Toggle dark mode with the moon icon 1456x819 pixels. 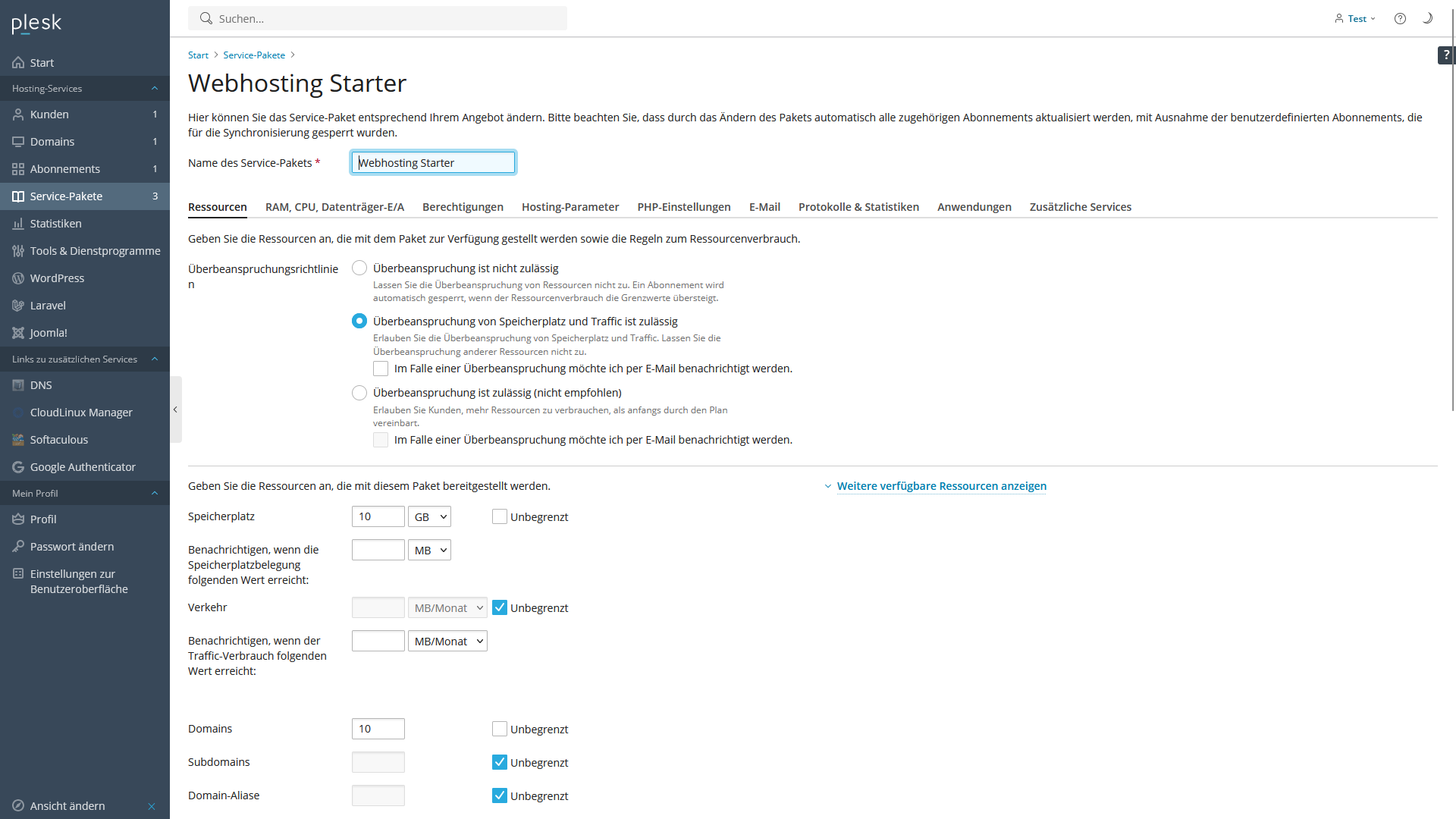pos(1428,17)
